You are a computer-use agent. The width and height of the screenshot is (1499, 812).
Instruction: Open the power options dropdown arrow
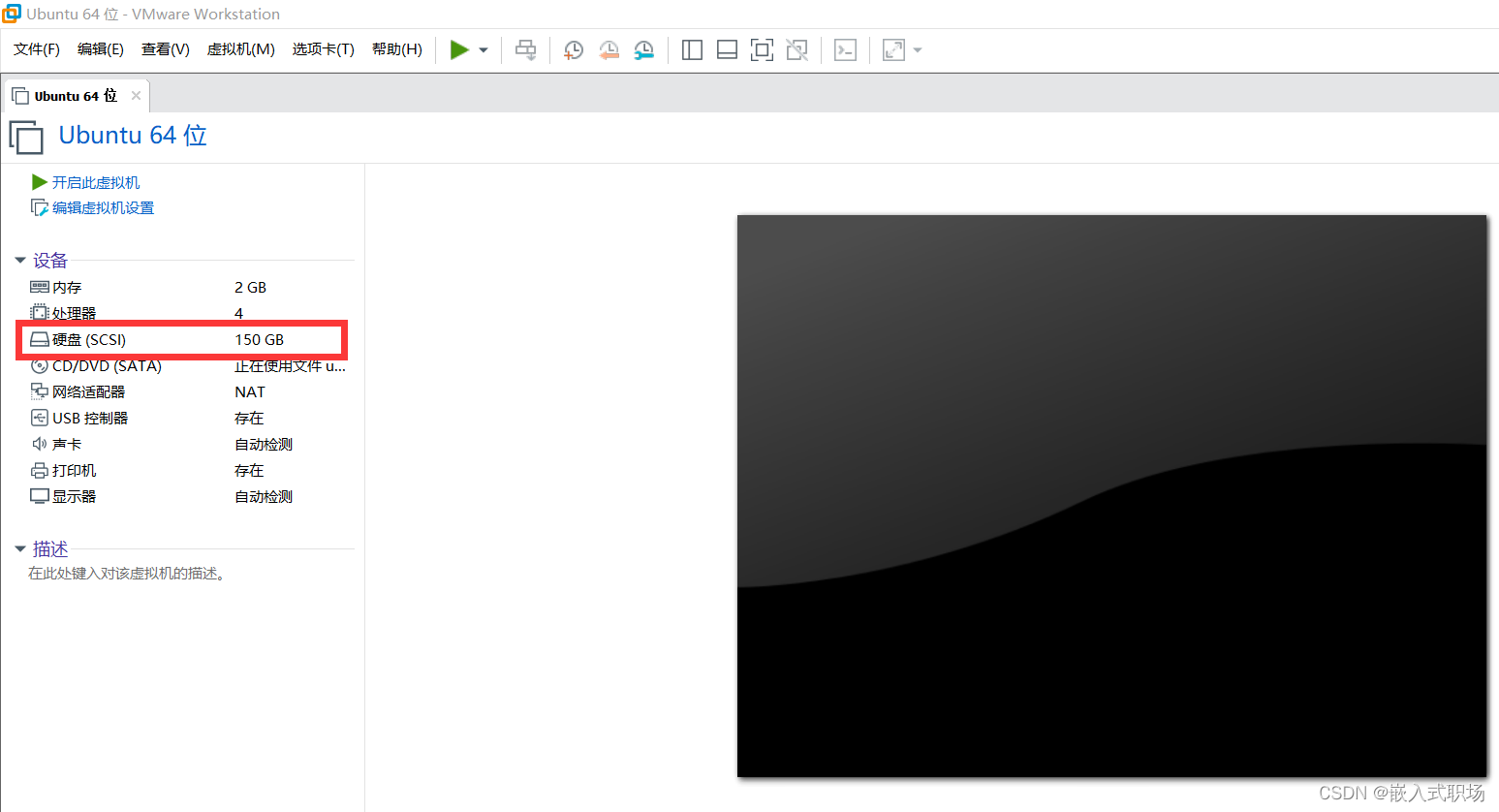[x=484, y=50]
